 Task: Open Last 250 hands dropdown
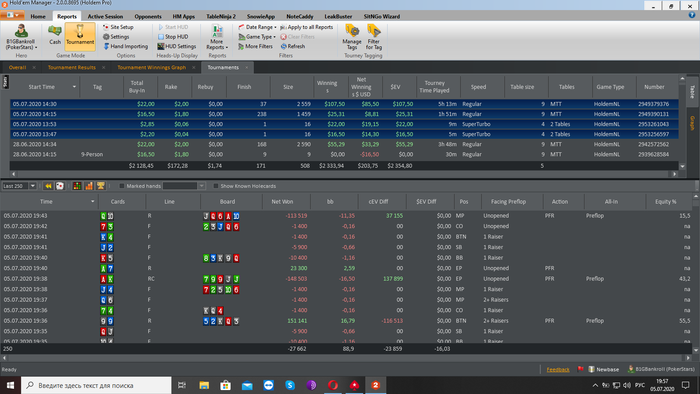pos(33,186)
